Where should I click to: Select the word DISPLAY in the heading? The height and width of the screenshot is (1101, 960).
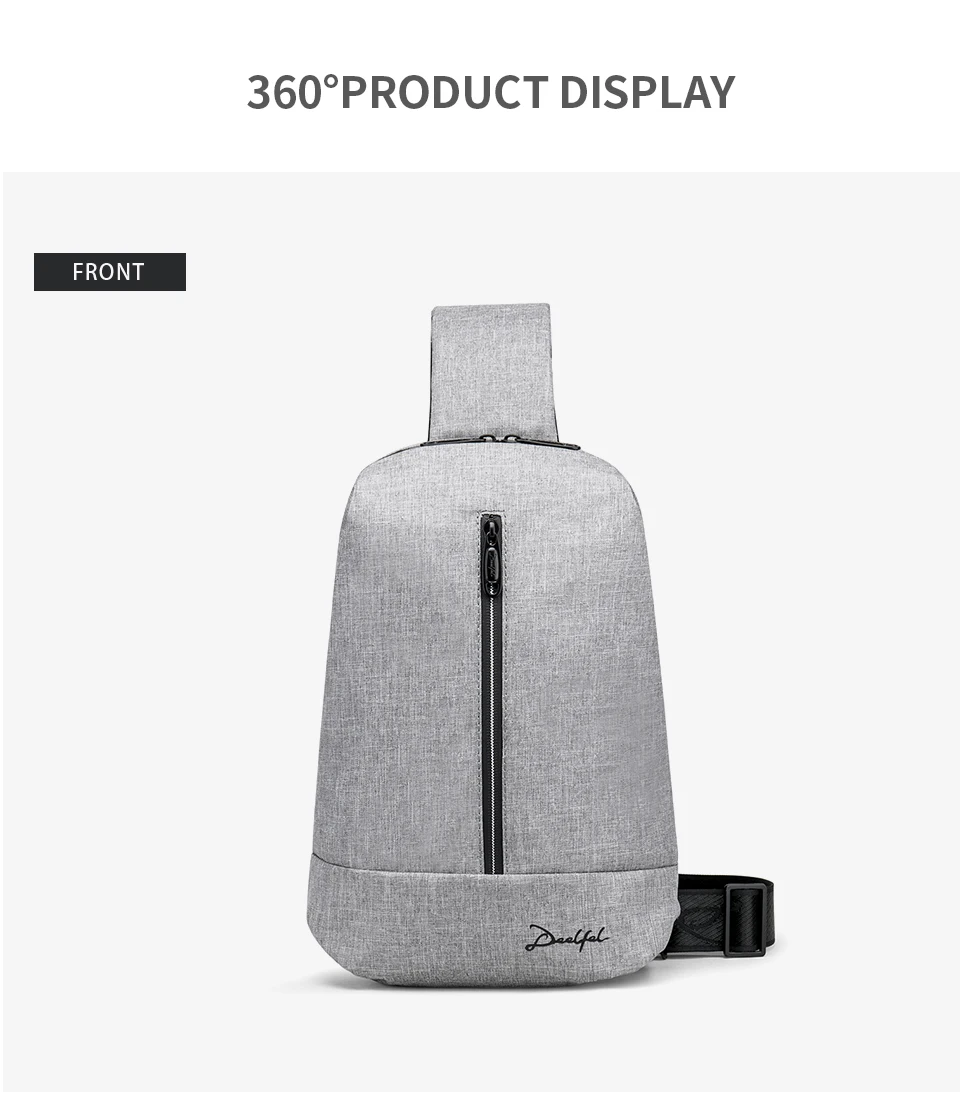(x=647, y=92)
